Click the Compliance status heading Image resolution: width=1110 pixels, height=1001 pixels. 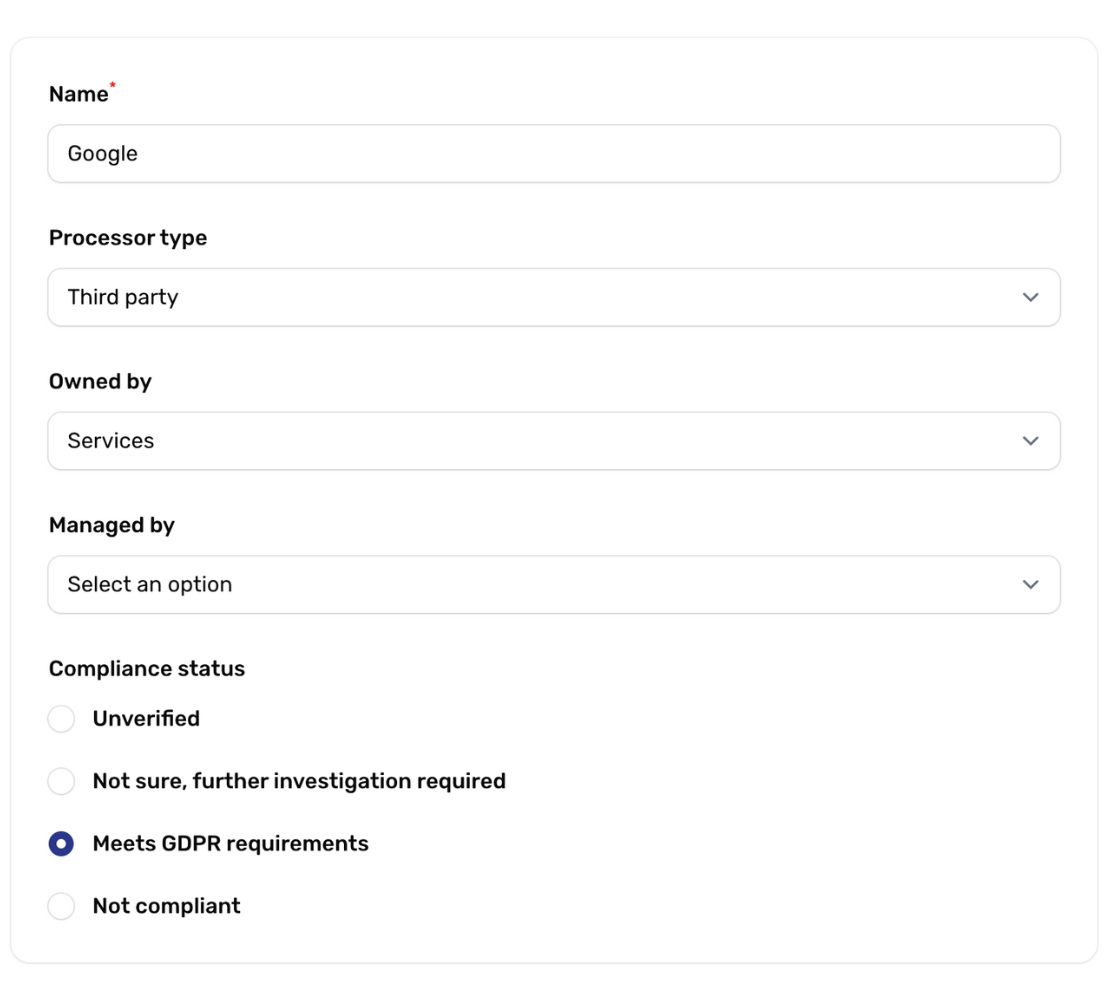coord(148,668)
